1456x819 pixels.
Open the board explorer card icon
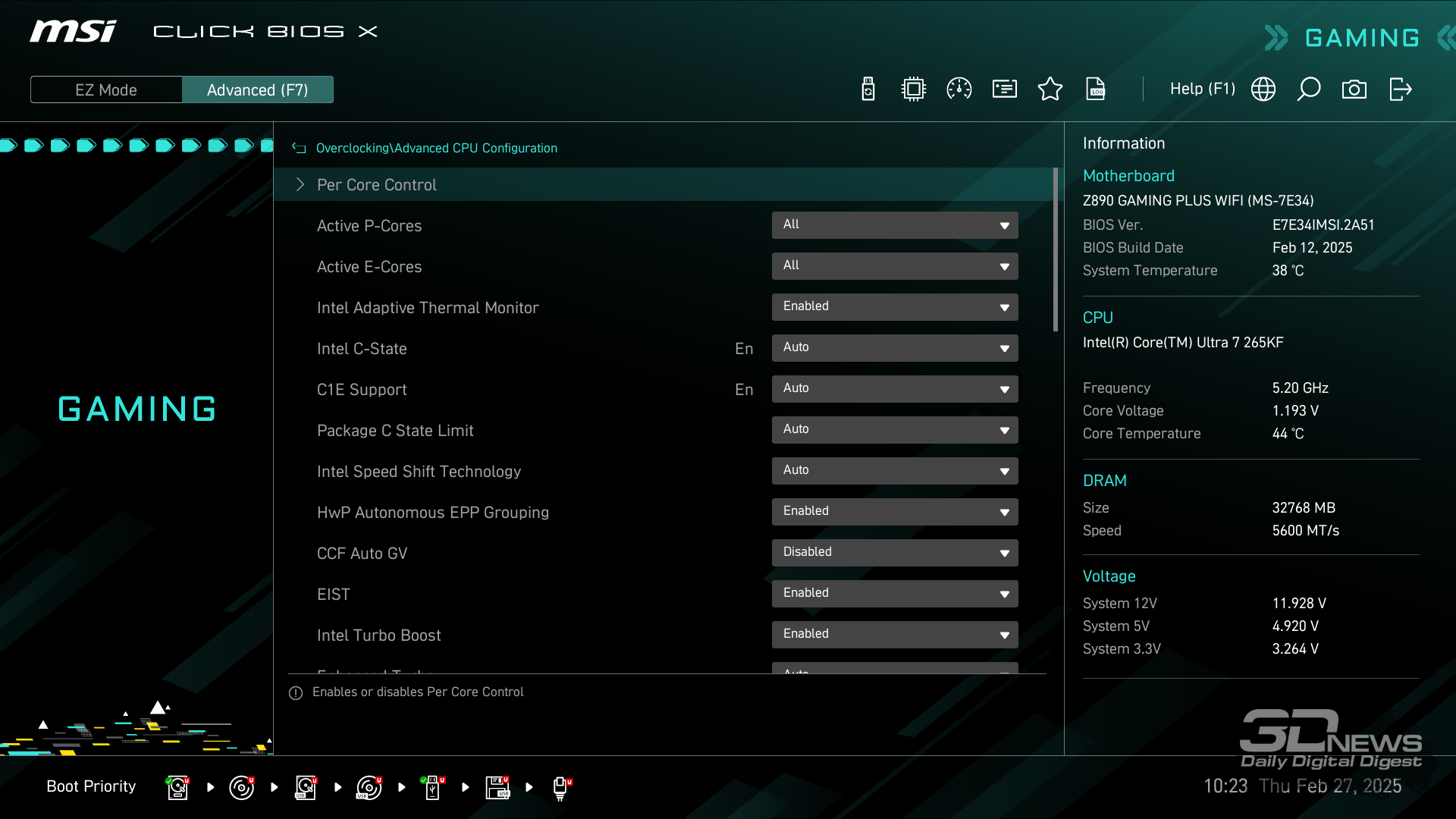[1005, 89]
